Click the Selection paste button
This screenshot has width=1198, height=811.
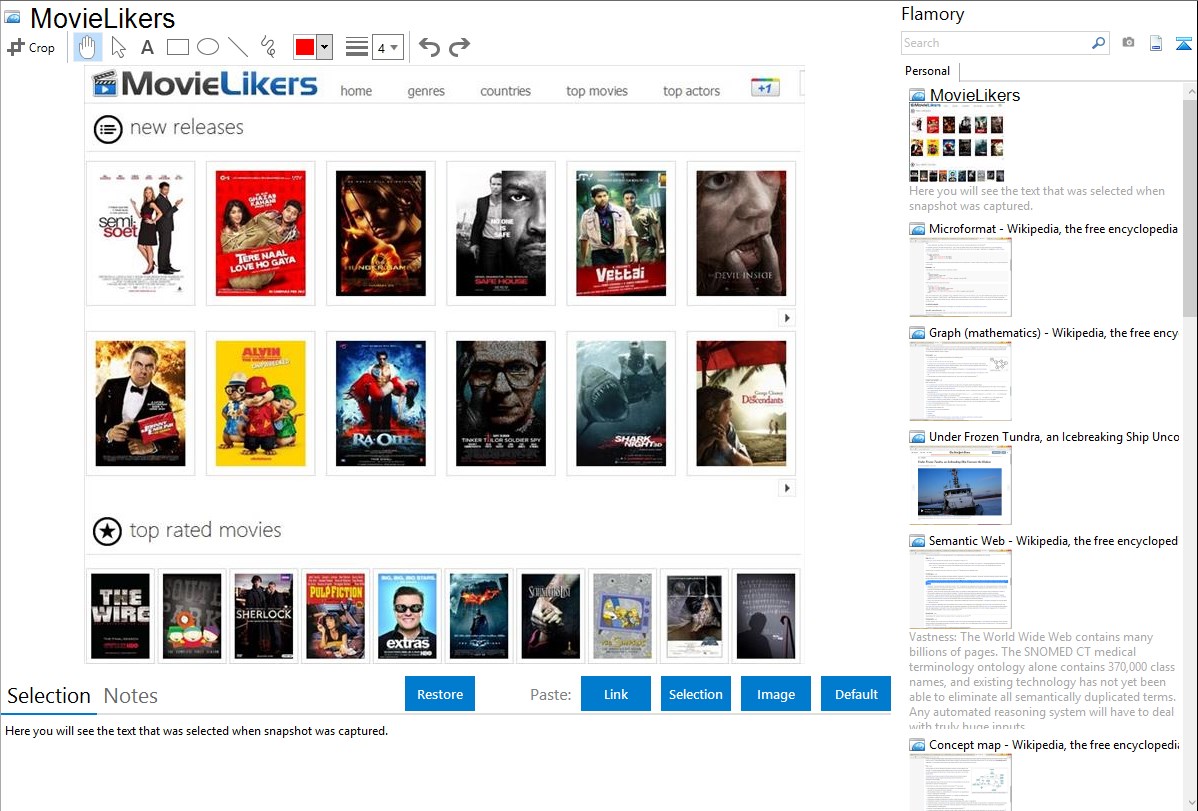[695, 694]
